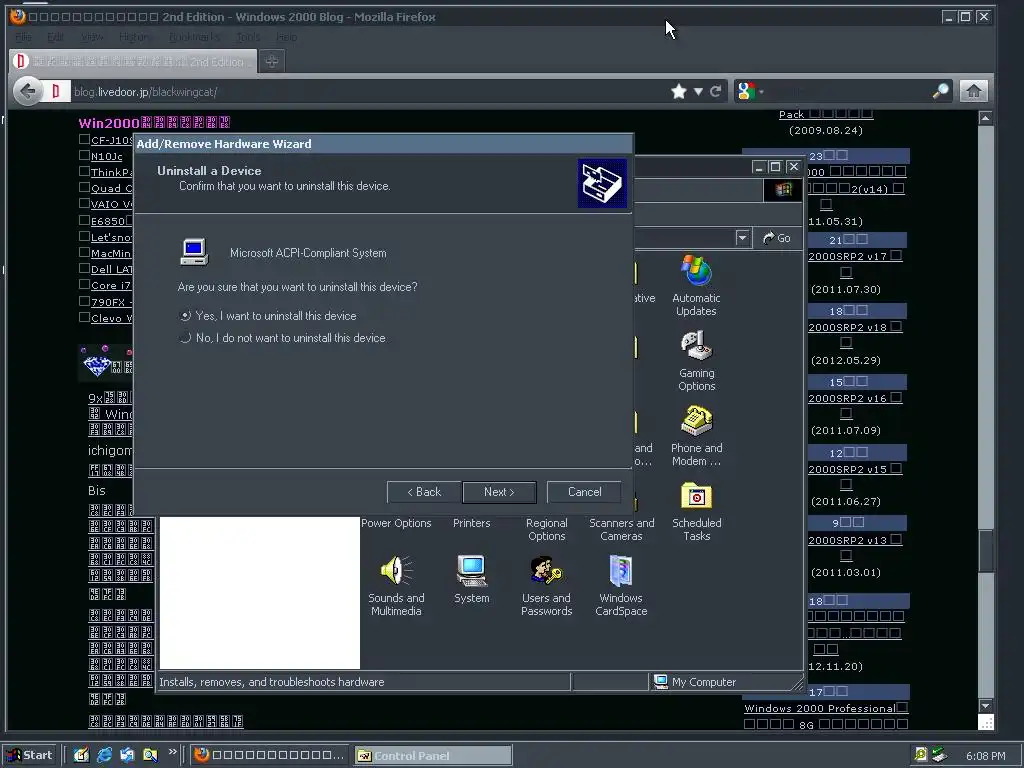
Task: Open the MacMin blog link
Action: (111, 253)
